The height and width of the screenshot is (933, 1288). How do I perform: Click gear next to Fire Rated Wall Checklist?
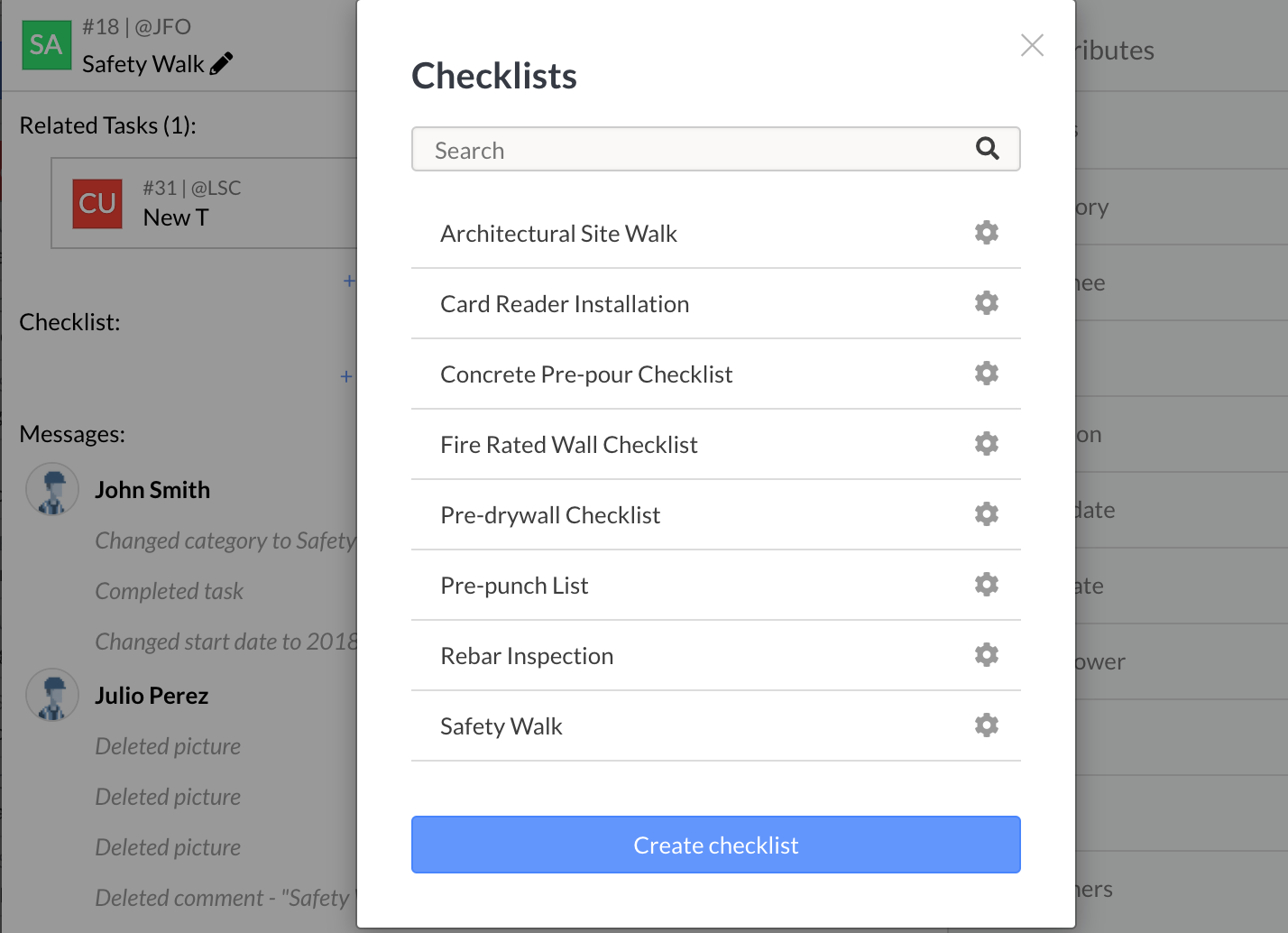(x=987, y=444)
